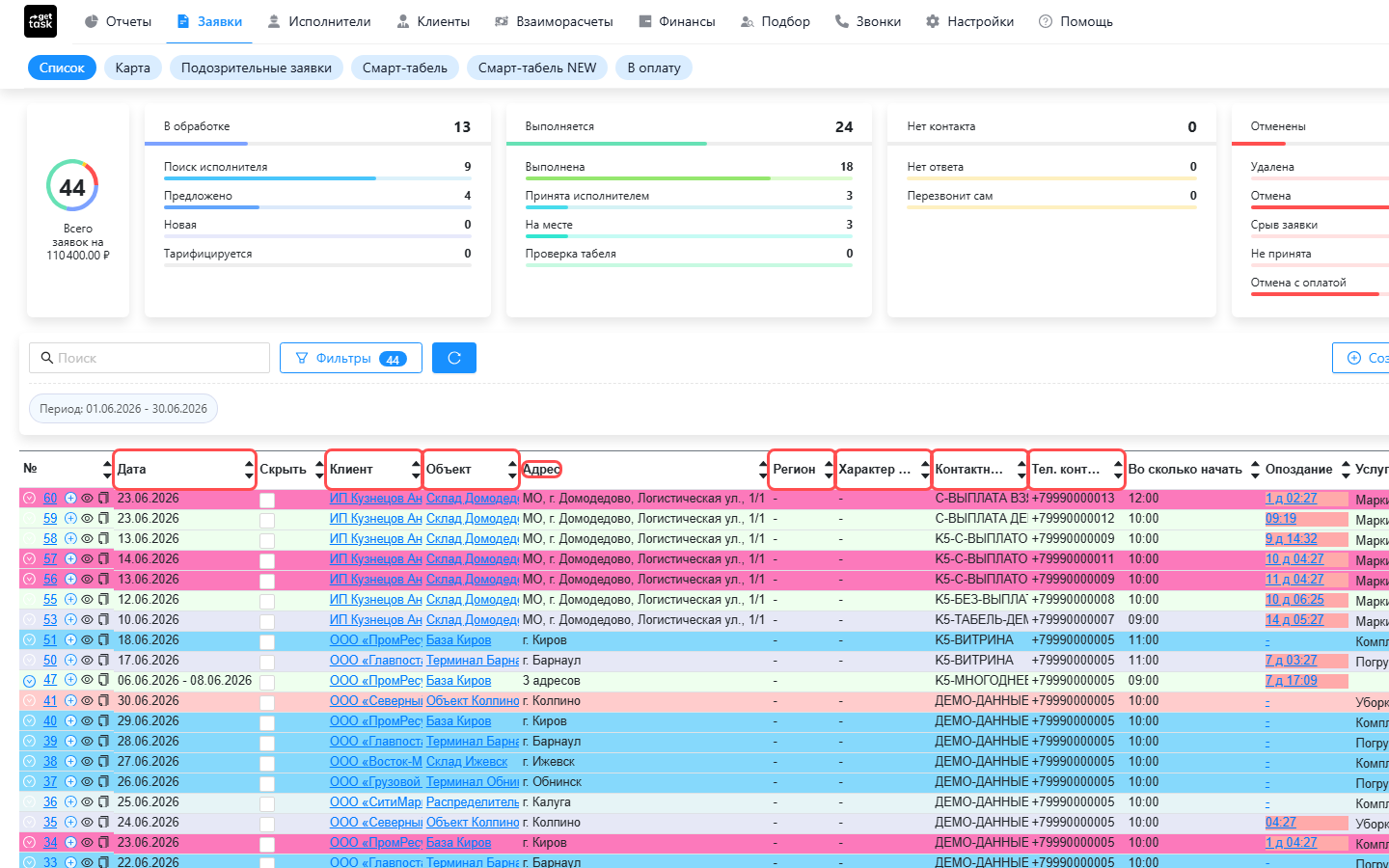This screenshot has height=868, width=1389.
Task: Click the copy icon in row 47
Action: coord(103,681)
